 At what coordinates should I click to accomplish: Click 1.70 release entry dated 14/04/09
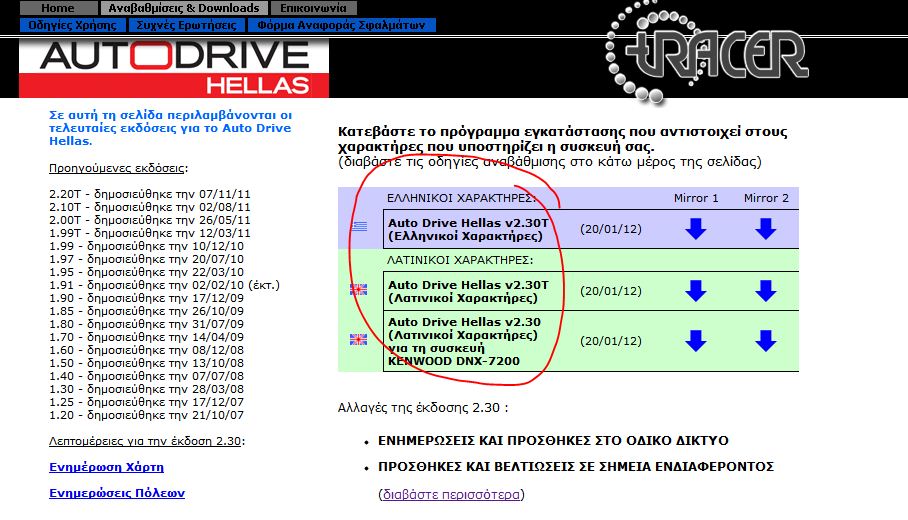[x=146, y=336]
